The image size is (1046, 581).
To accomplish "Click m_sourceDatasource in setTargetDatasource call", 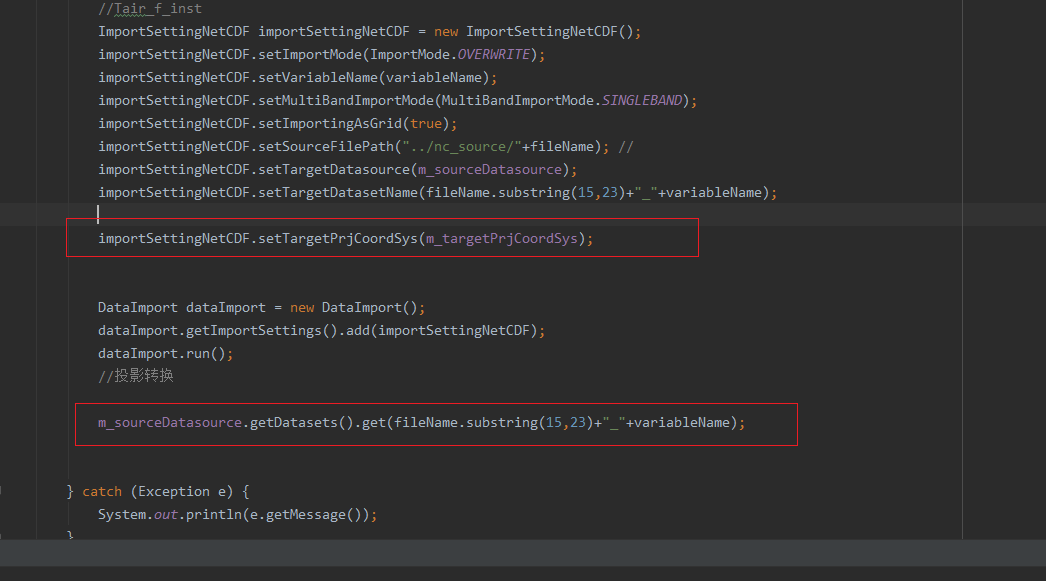I will coord(490,169).
